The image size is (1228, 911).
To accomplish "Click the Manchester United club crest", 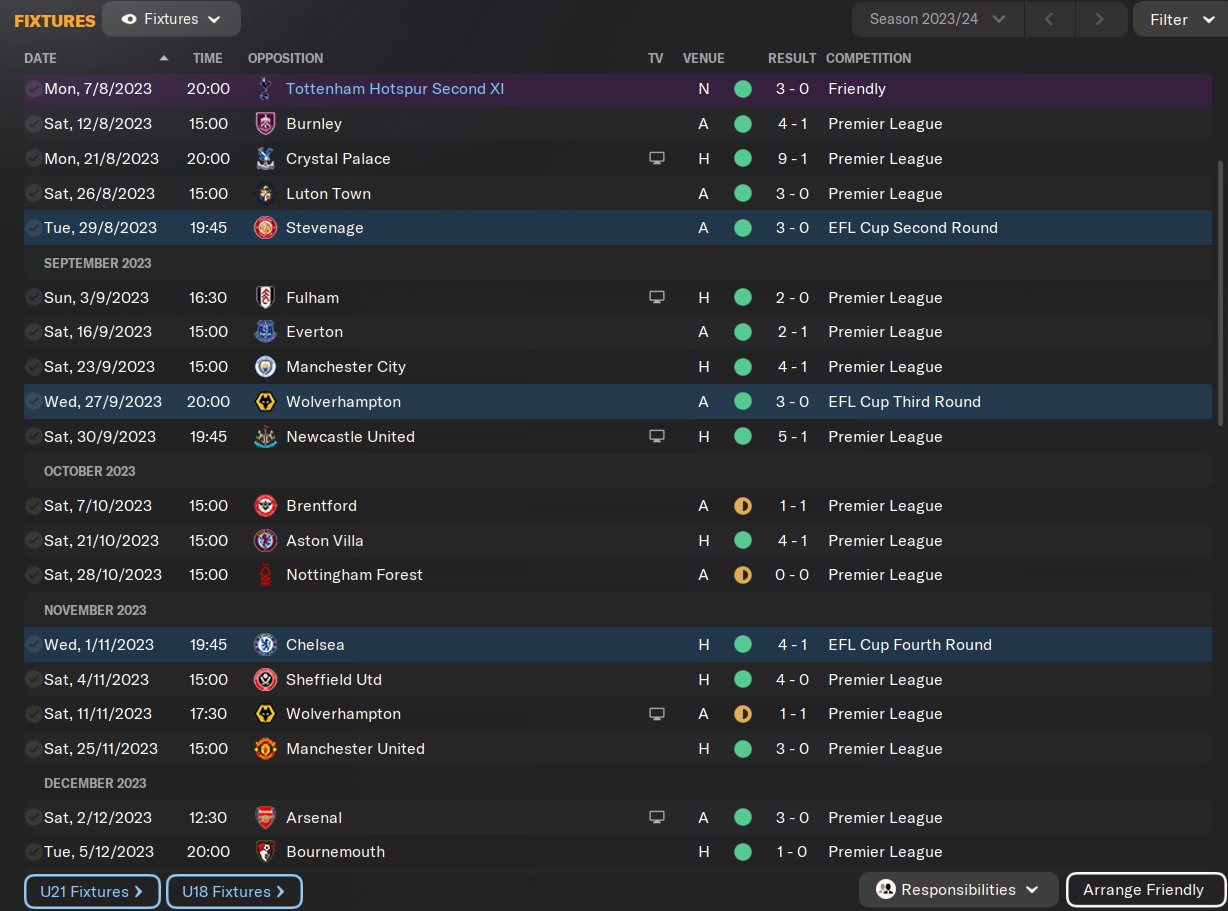I will tap(265, 749).
